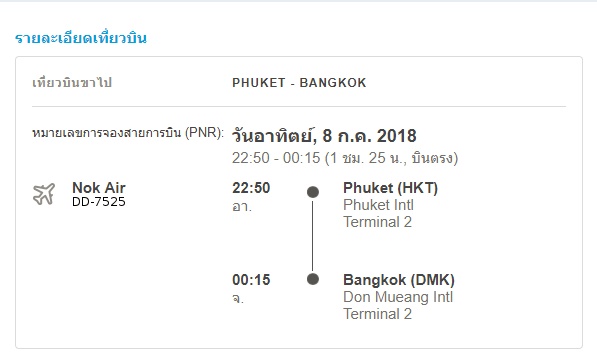Click the arrival dot at Bangkok
Screen dimensions: 597x360
pos(313,279)
